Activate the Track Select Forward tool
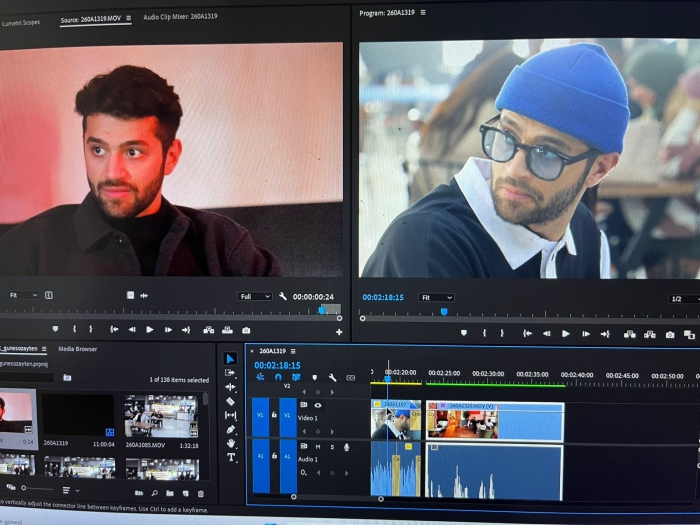The height and width of the screenshot is (525, 700). click(x=230, y=373)
